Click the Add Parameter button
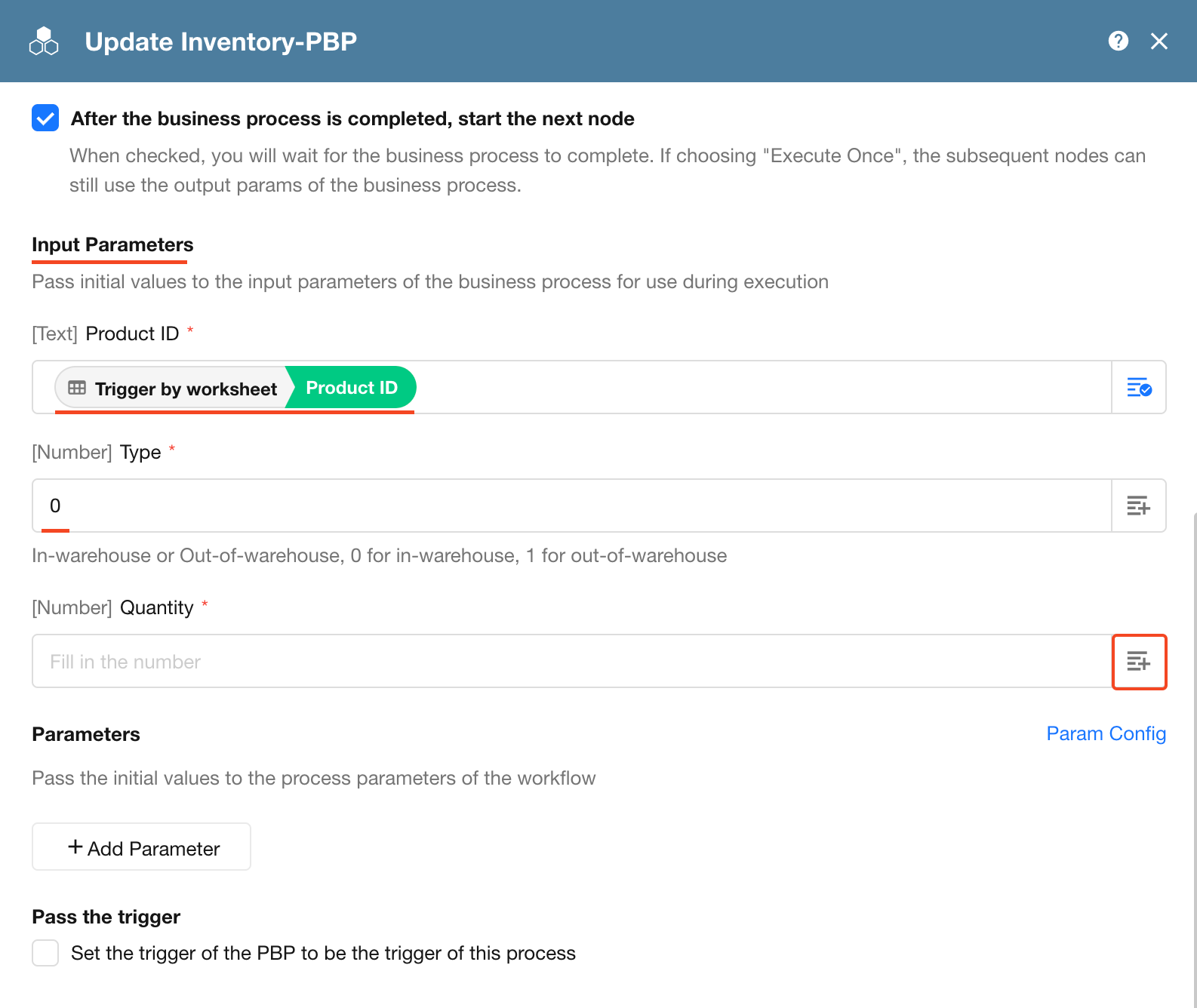The image size is (1197, 1008). click(x=141, y=847)
